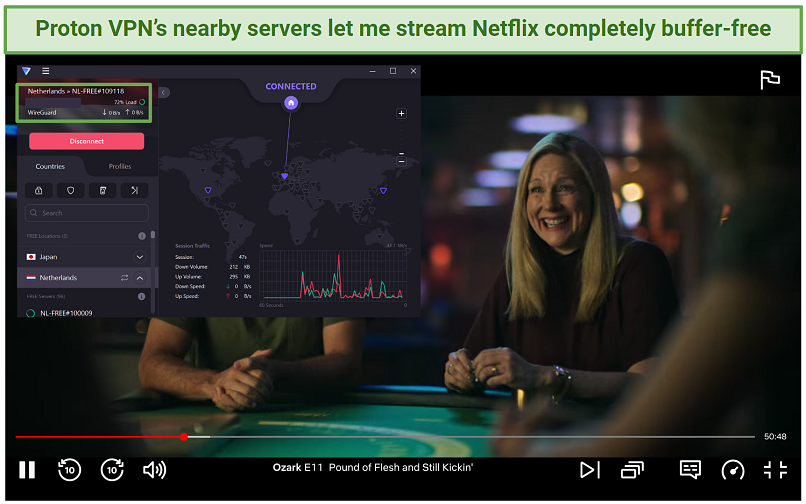Viewport: 806px width, 504px height.
Task: Seek on the Netflix progress bar
Action: click(x=385, y=437)
